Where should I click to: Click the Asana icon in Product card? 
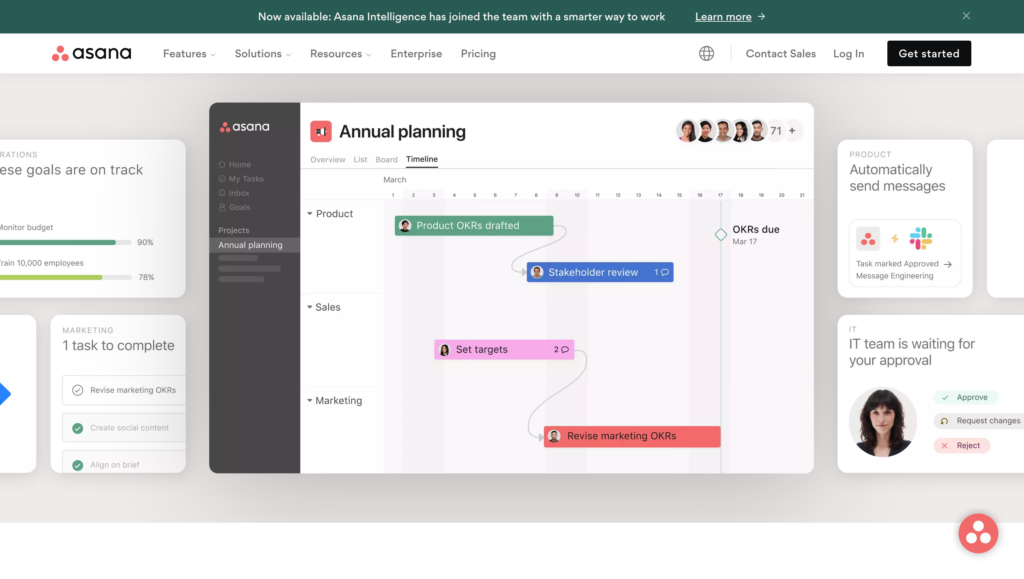(868, 239)
